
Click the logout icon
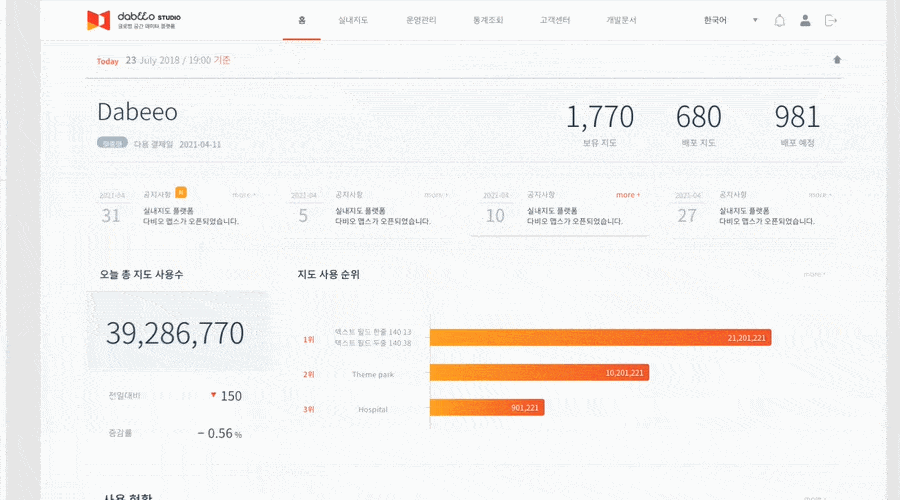[831, 21]
